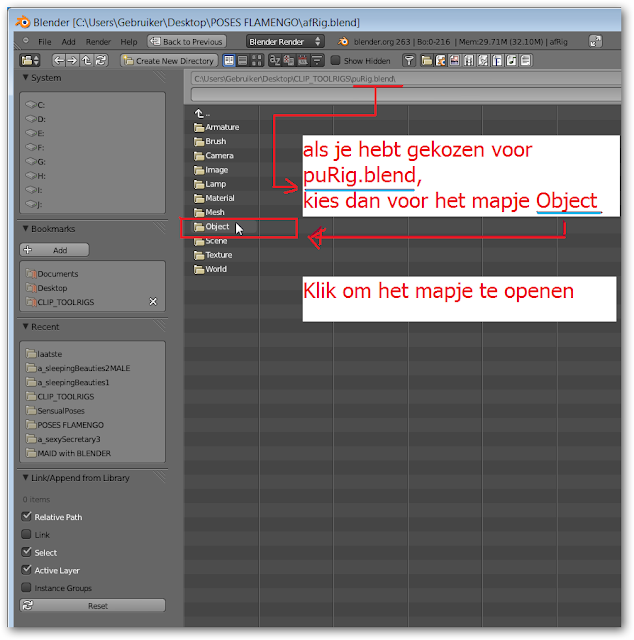Sort files alphabetically

275,60
